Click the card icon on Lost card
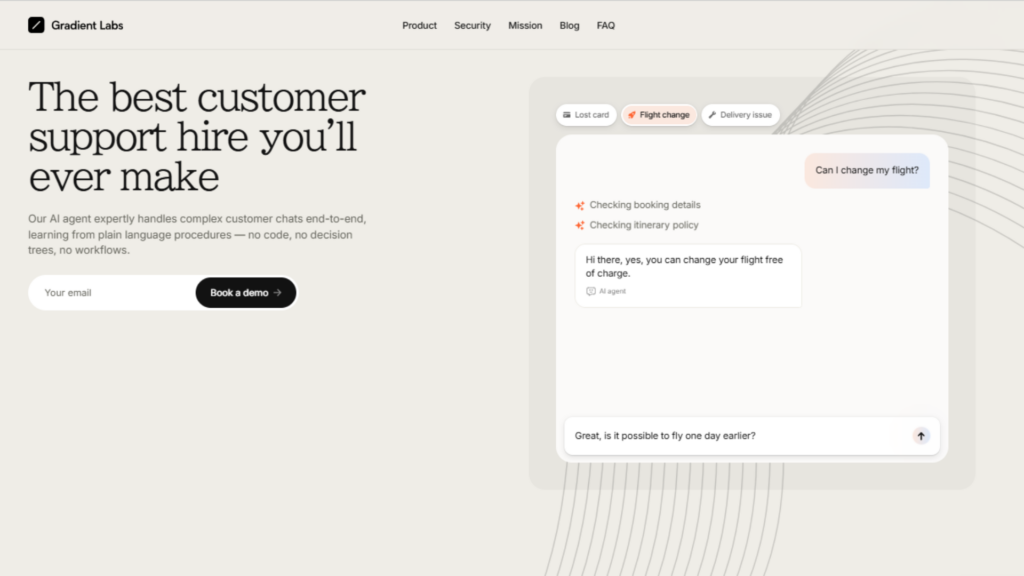This screenshot has height=576, width=1024. click(x=566, y=115)
